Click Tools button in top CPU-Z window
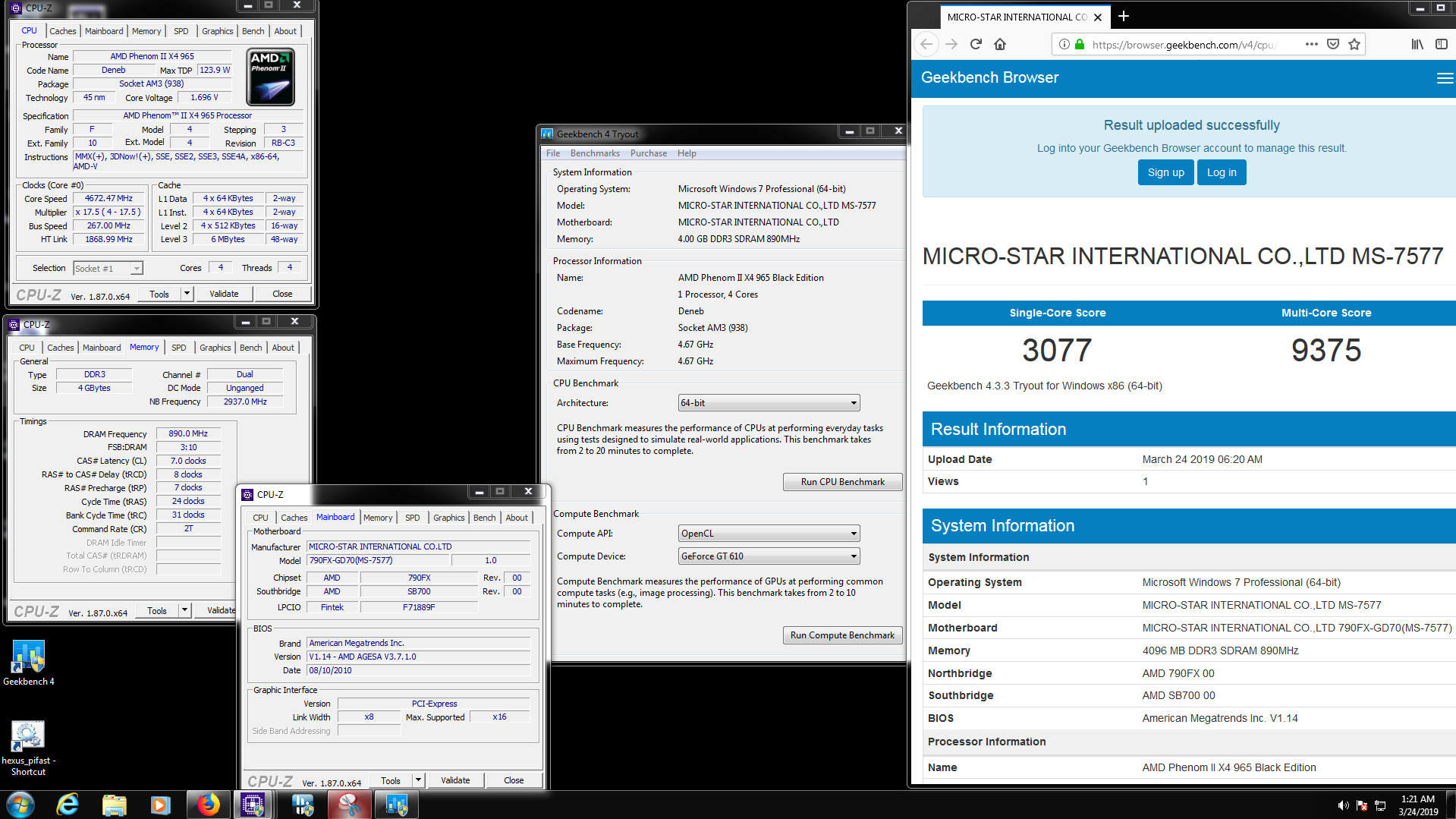Screen dimensions: 1456x819 159,294
